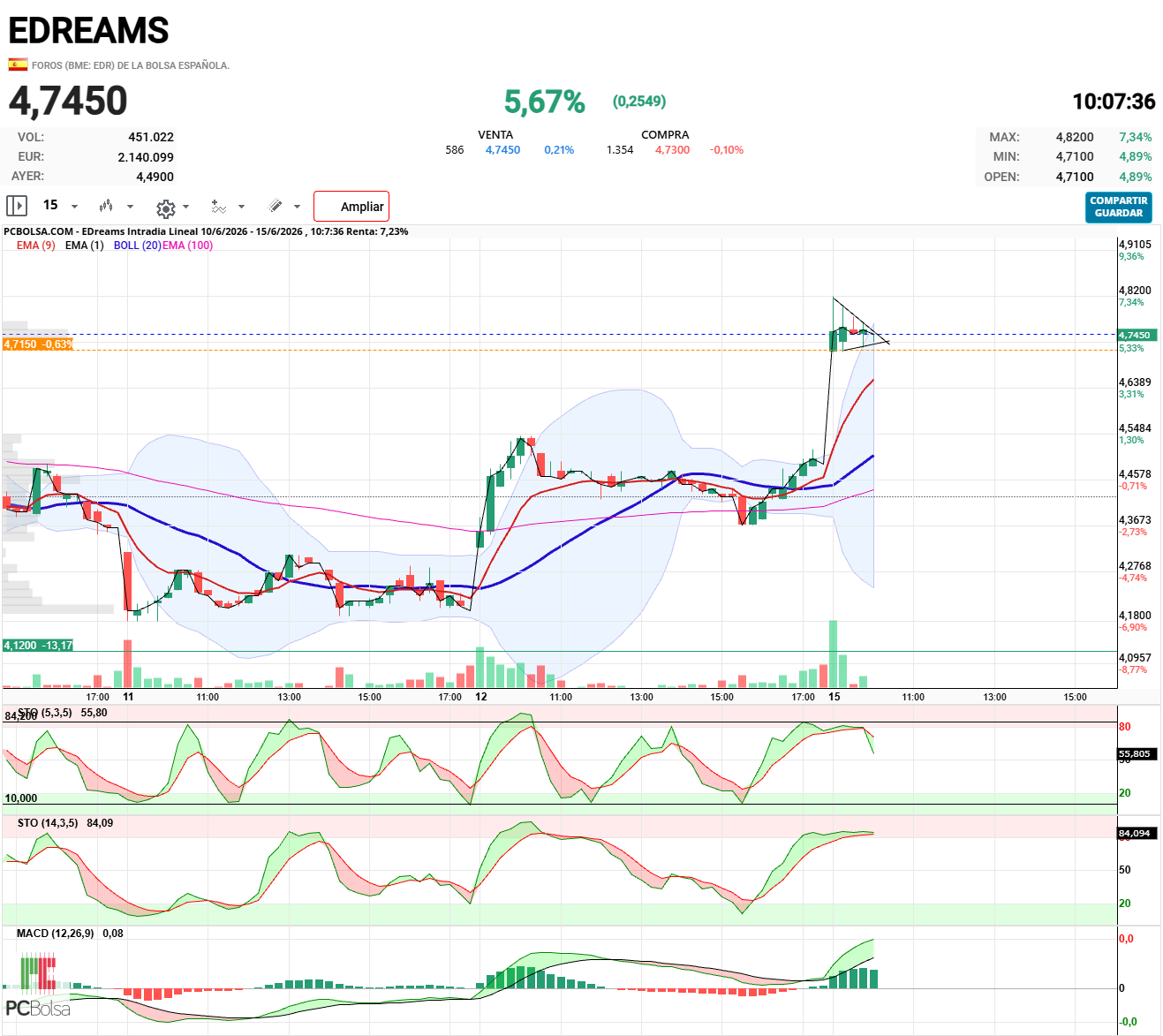Screen dimensions: 1163x1036
Task: Click the Compartir Guardar button
Action: coord(1119,207)
